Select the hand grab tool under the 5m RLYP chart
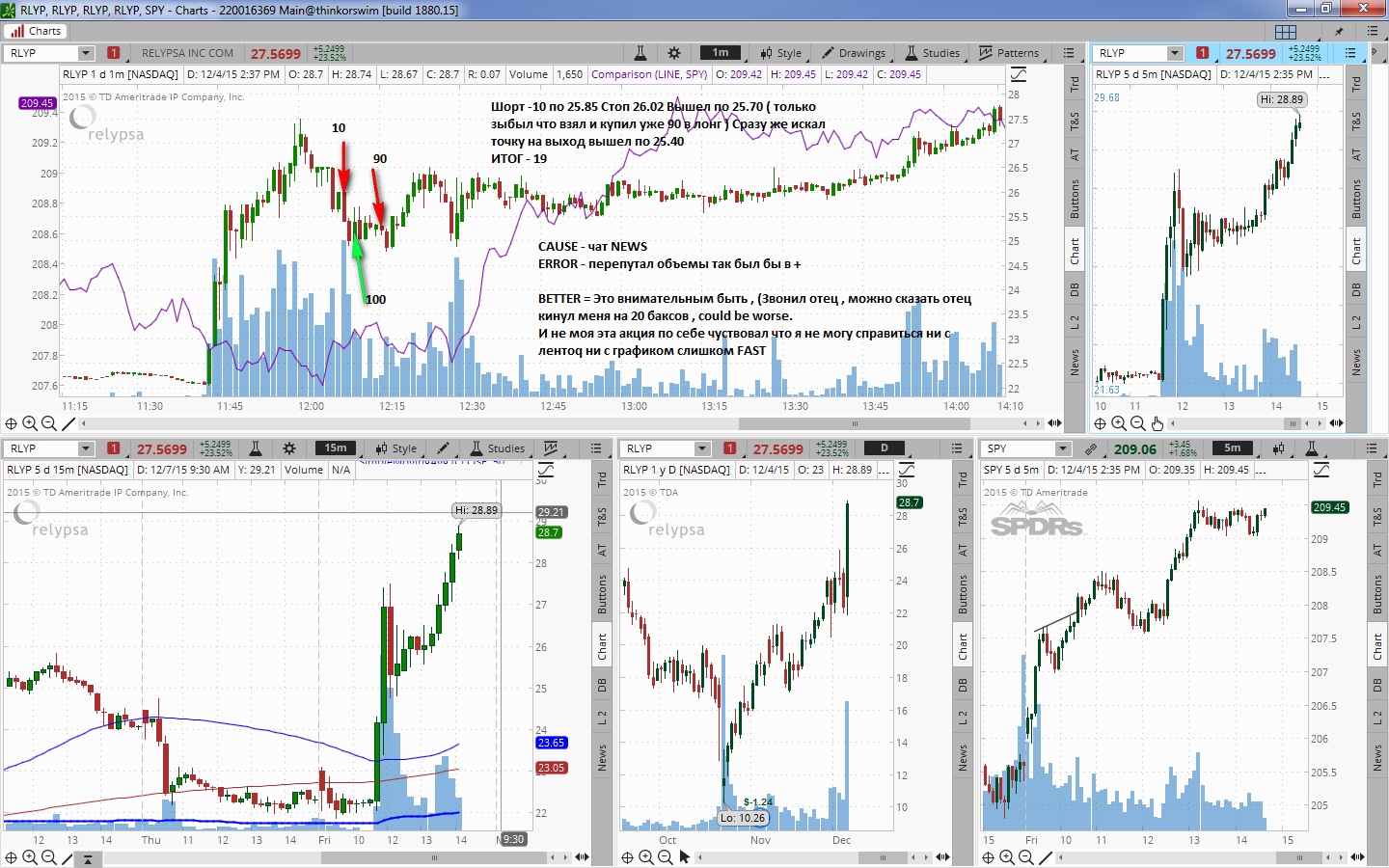Image resolution: width=1389 pixels, height=868 pixels. coord(1157,423)
